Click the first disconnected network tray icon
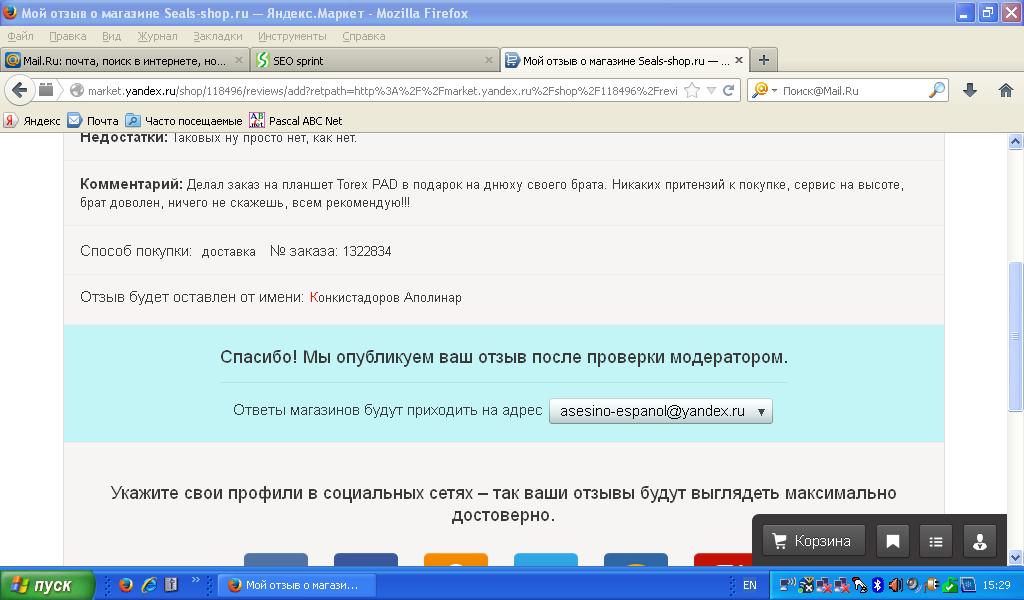The width and height of the screenshot is (1024, 600). 824,585
